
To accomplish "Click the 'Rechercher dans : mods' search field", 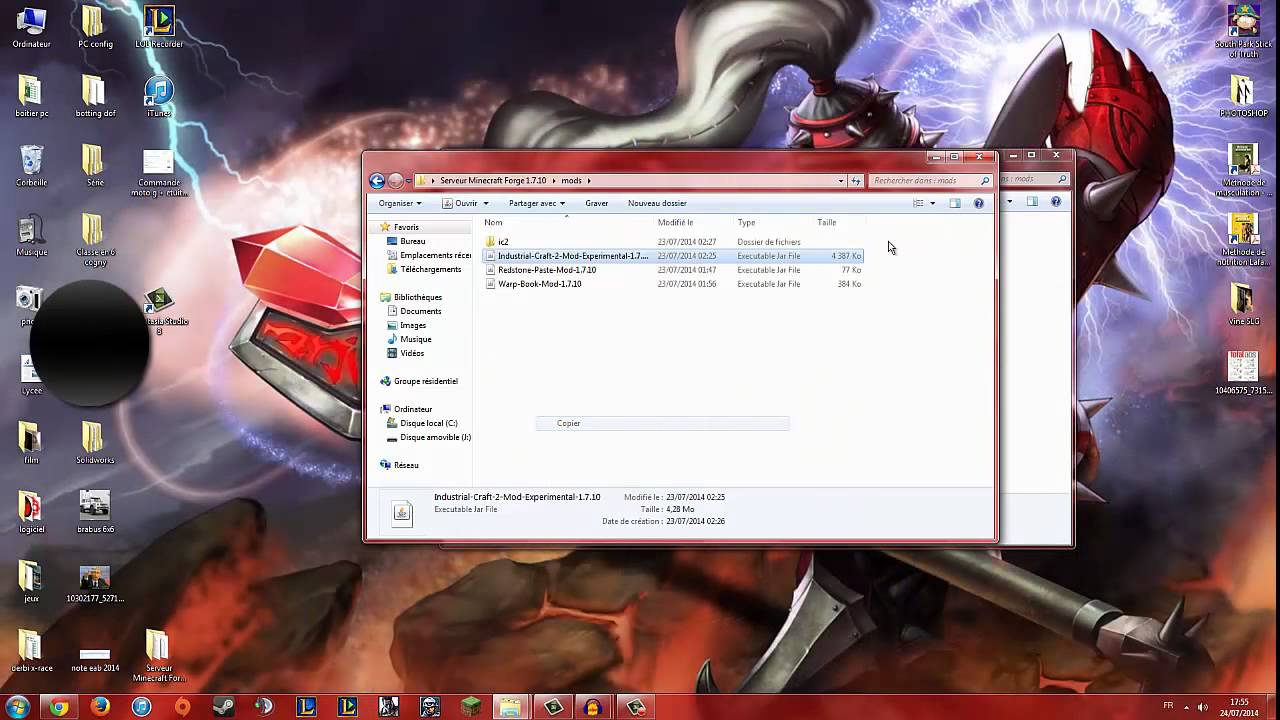I will click(x=929, y=181).
